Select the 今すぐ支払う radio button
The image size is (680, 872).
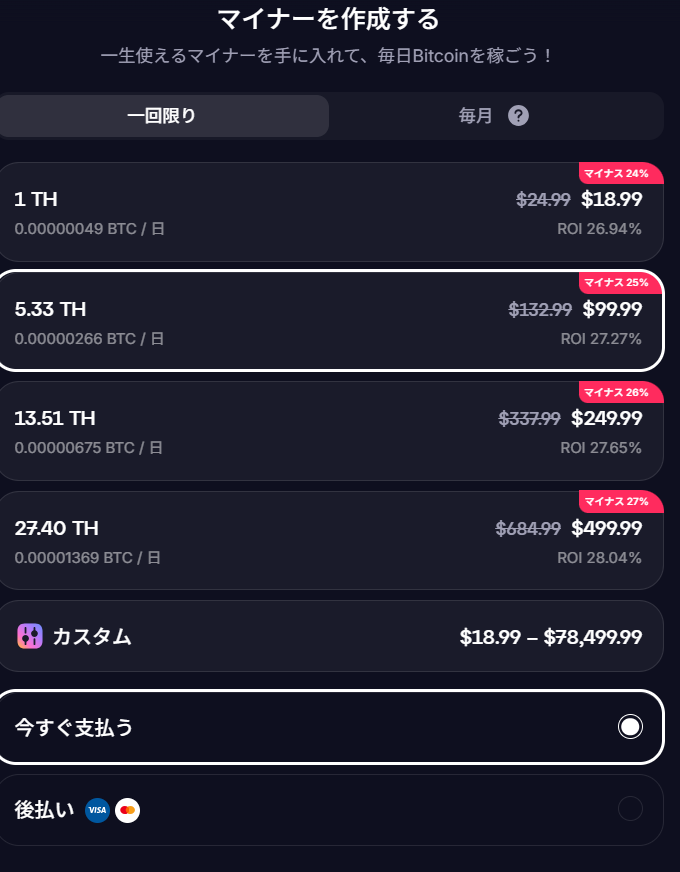tap(630, 727)
